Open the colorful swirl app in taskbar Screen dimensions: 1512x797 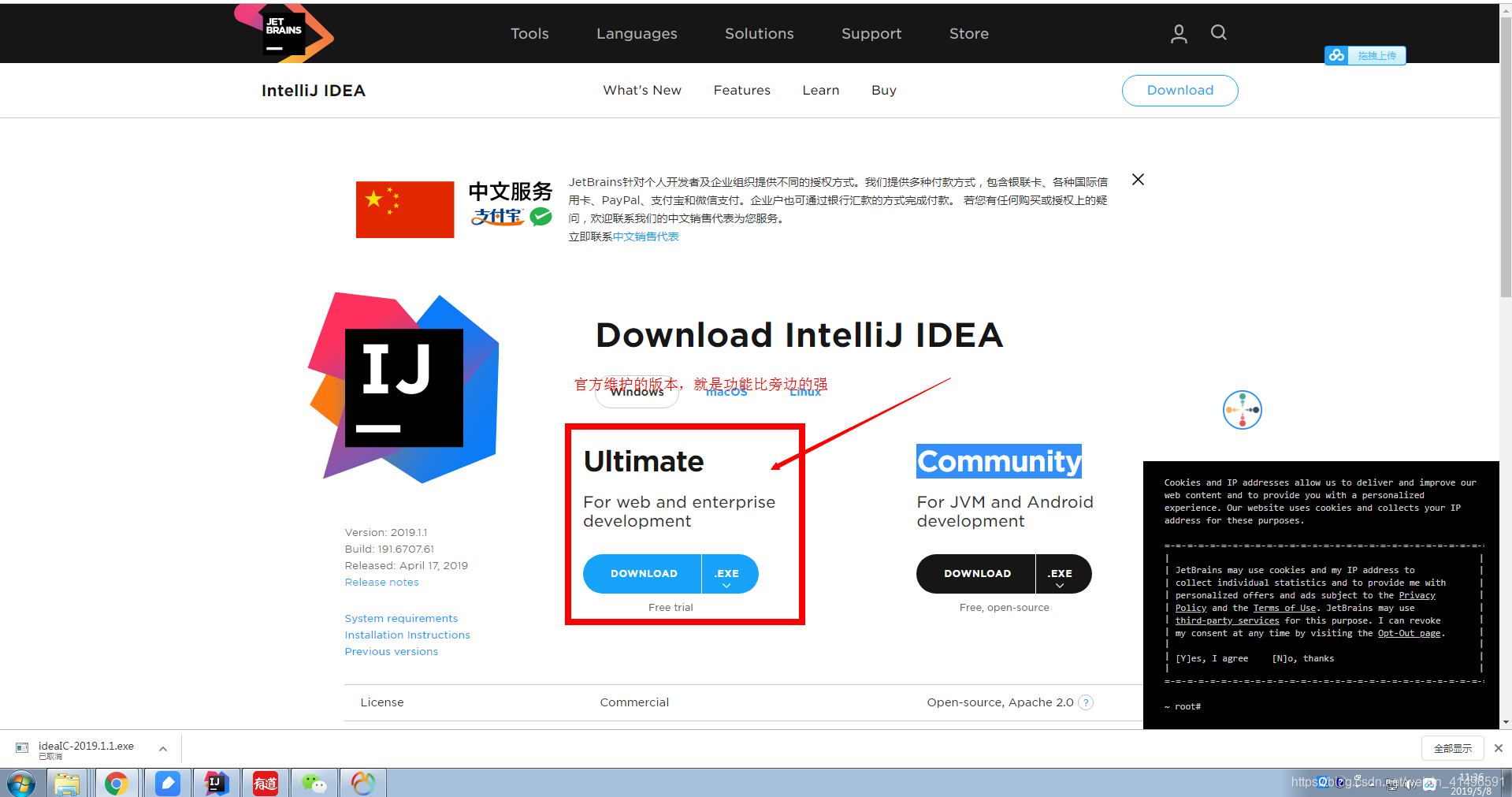(x=363, y=784)
